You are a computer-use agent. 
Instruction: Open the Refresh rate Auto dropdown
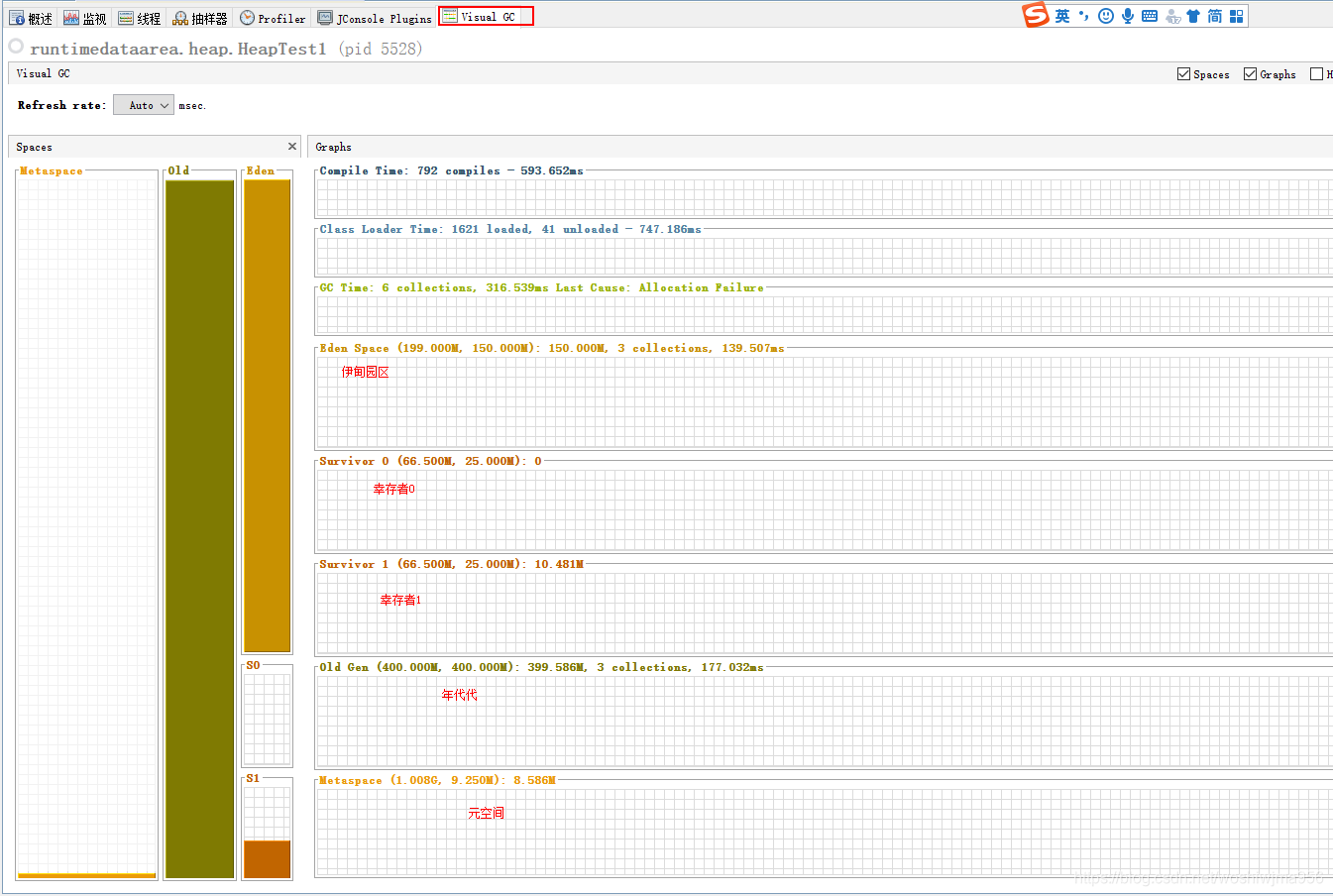144,105
